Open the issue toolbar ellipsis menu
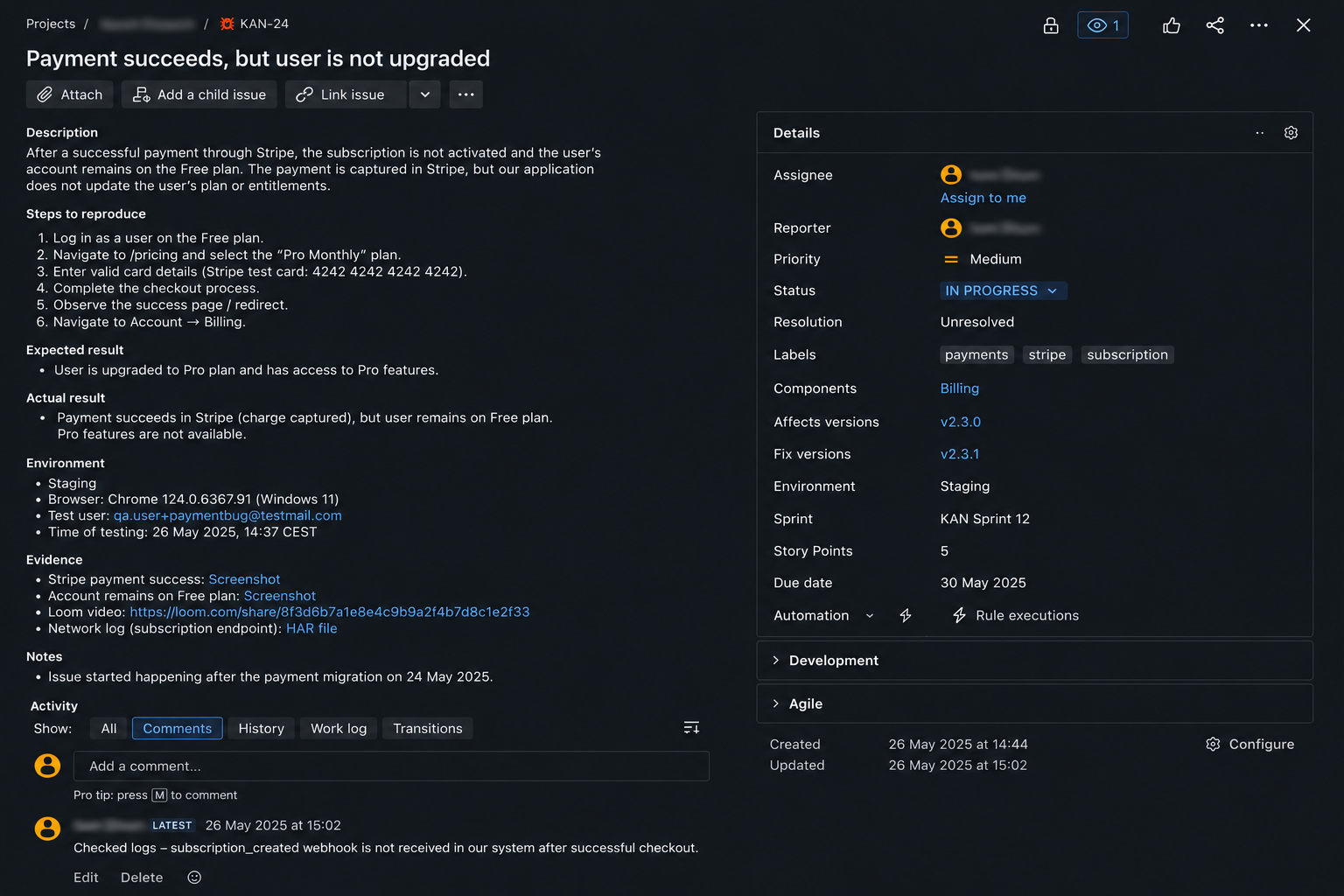The width and height of the screenshot is (1344, 896). click(465, 94)
